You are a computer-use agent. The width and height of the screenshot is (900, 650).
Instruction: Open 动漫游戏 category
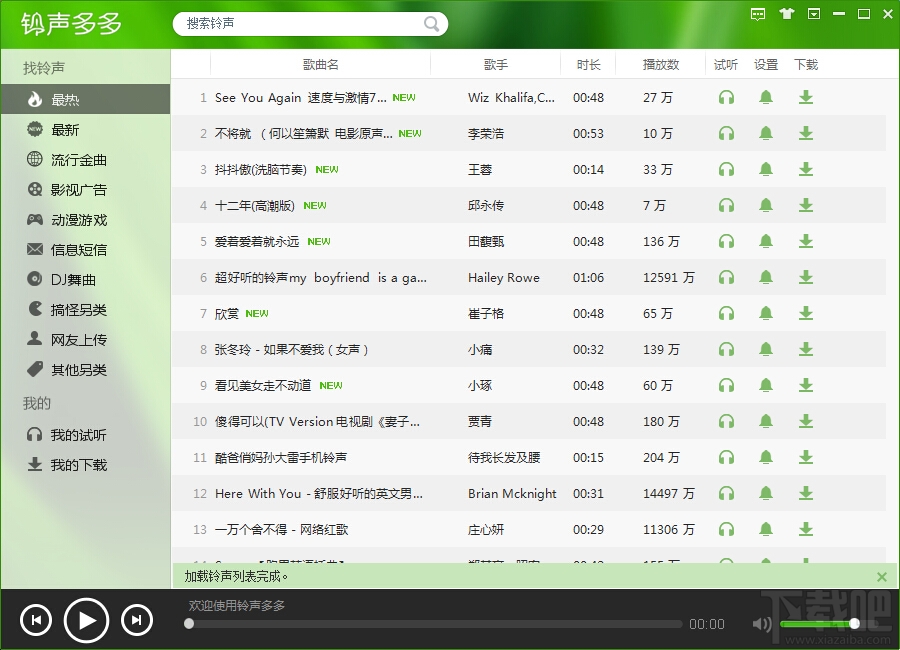86,220
